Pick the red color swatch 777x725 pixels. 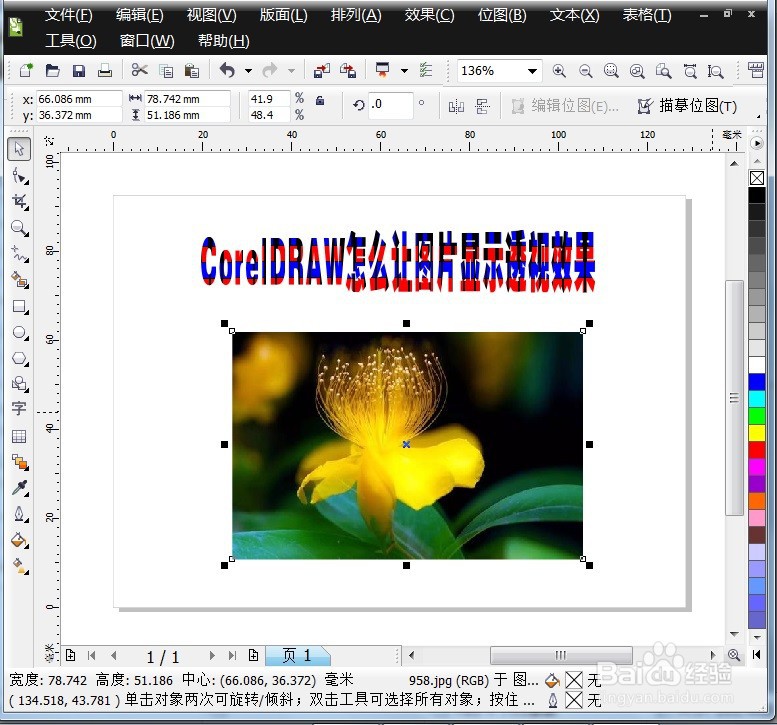[x=757, y=449]
